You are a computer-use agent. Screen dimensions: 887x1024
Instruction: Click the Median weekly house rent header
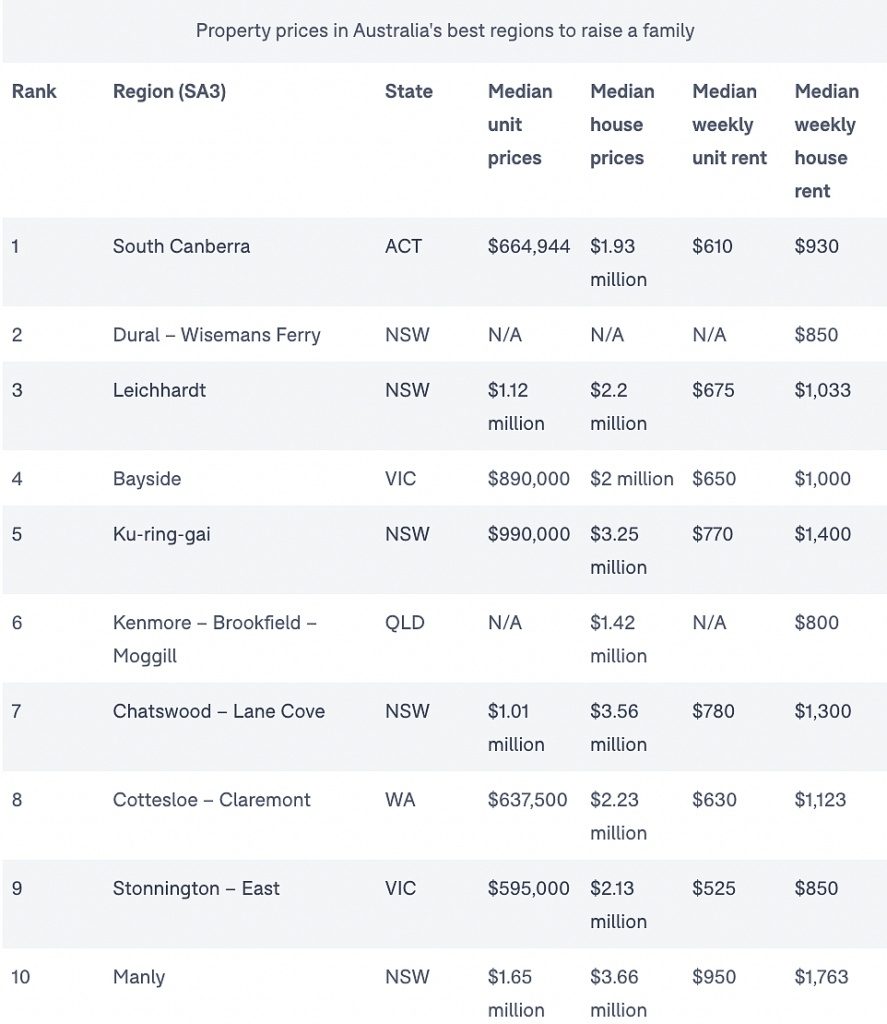point(826,141)
